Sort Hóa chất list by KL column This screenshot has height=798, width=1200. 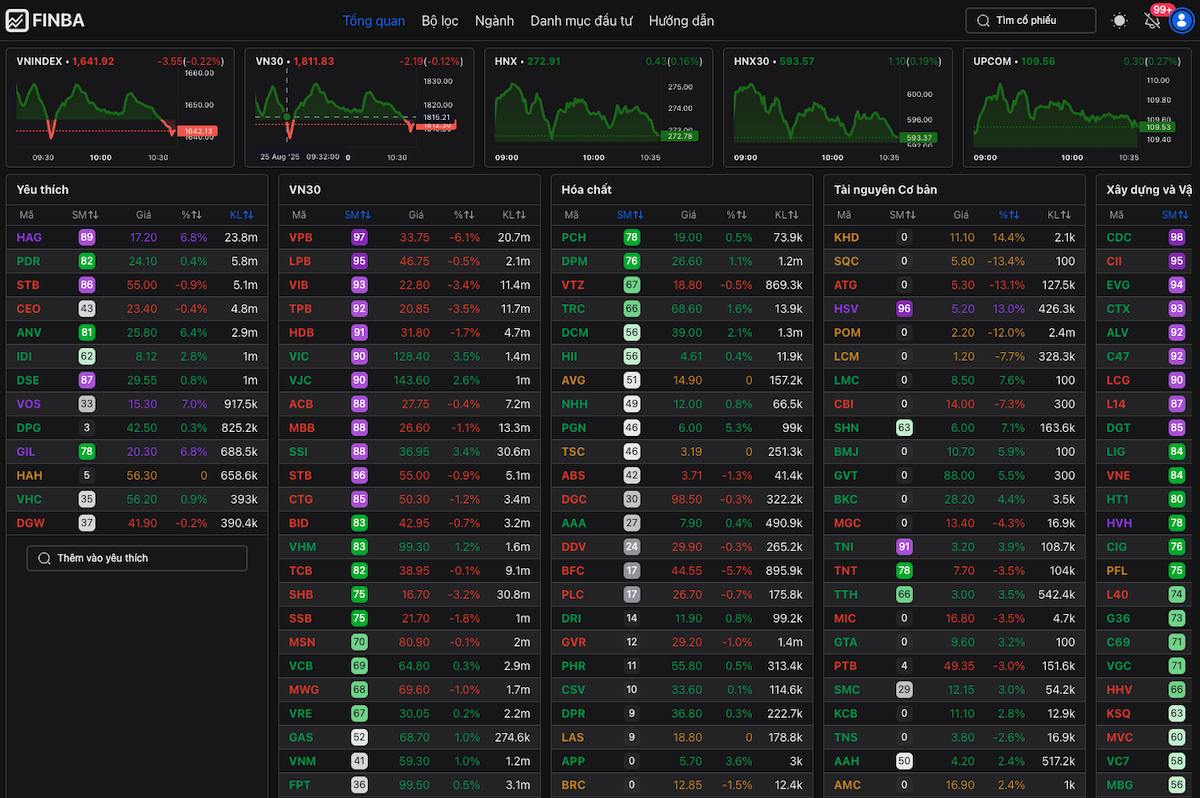click(786, 215)
